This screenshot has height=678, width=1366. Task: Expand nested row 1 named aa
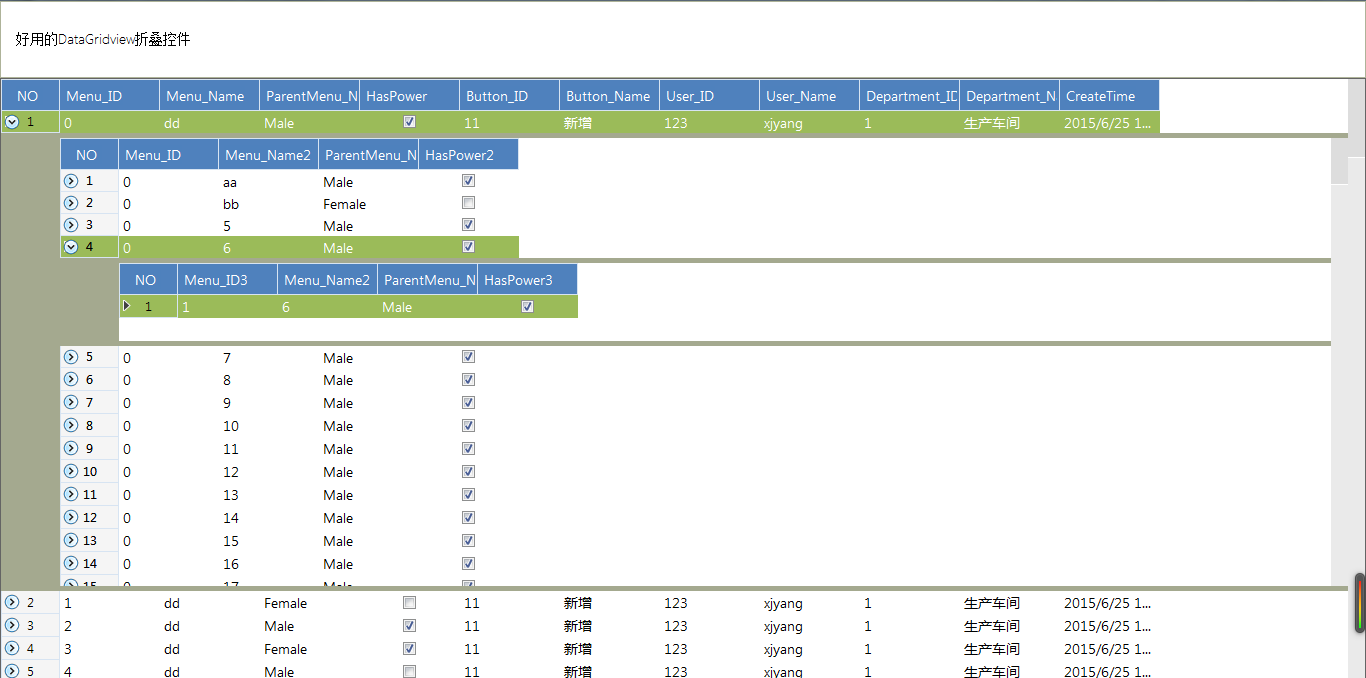(71, 181)
